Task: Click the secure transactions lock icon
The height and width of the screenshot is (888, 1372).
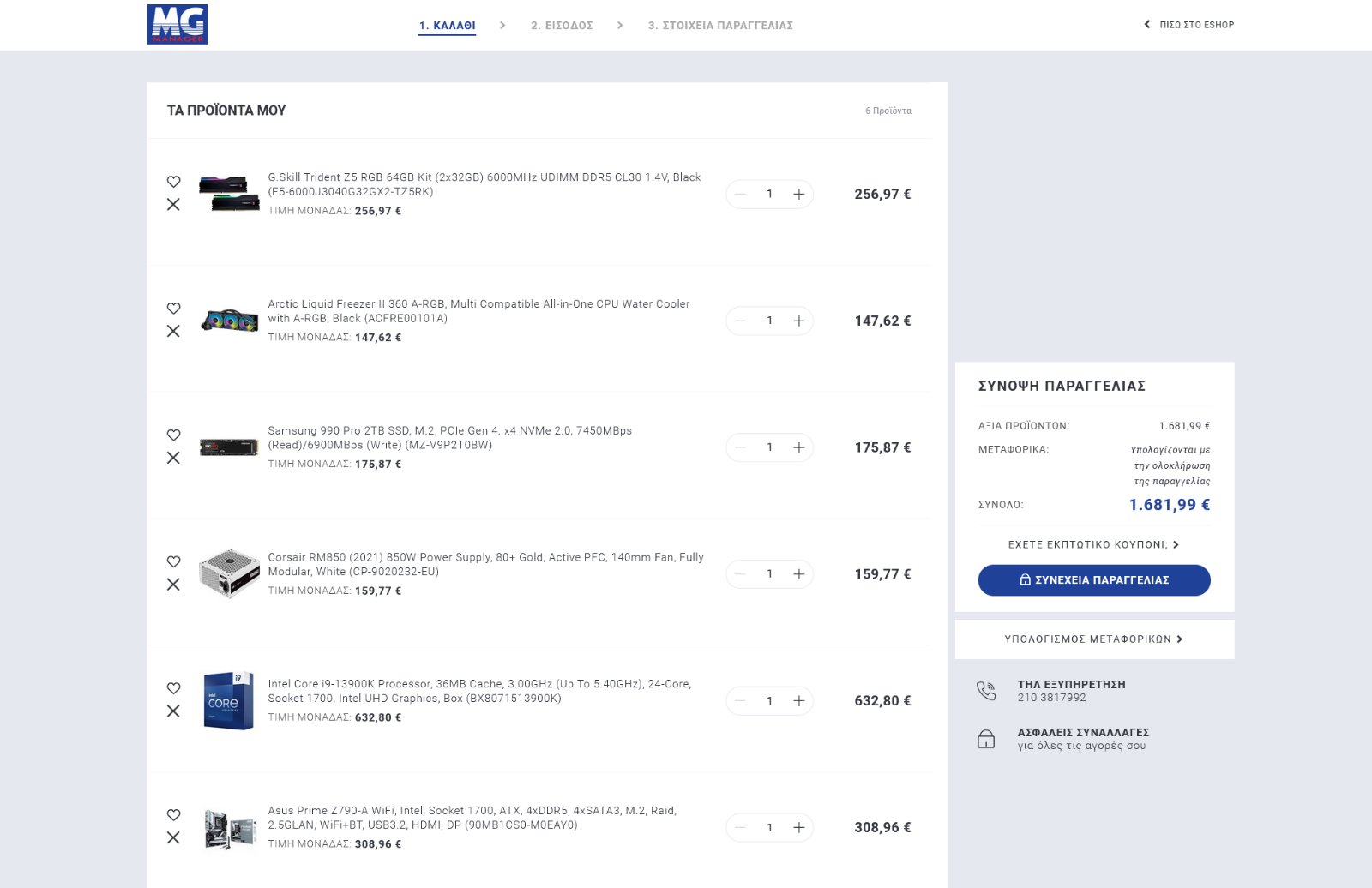Action: tap(986, 739)
